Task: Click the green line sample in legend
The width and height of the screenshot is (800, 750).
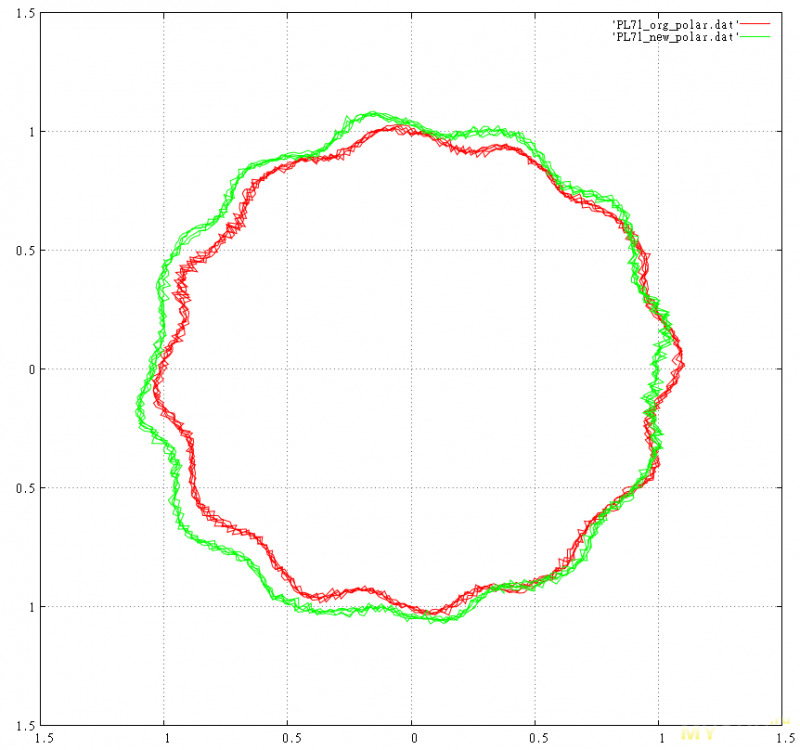Action: click(759, 36)
